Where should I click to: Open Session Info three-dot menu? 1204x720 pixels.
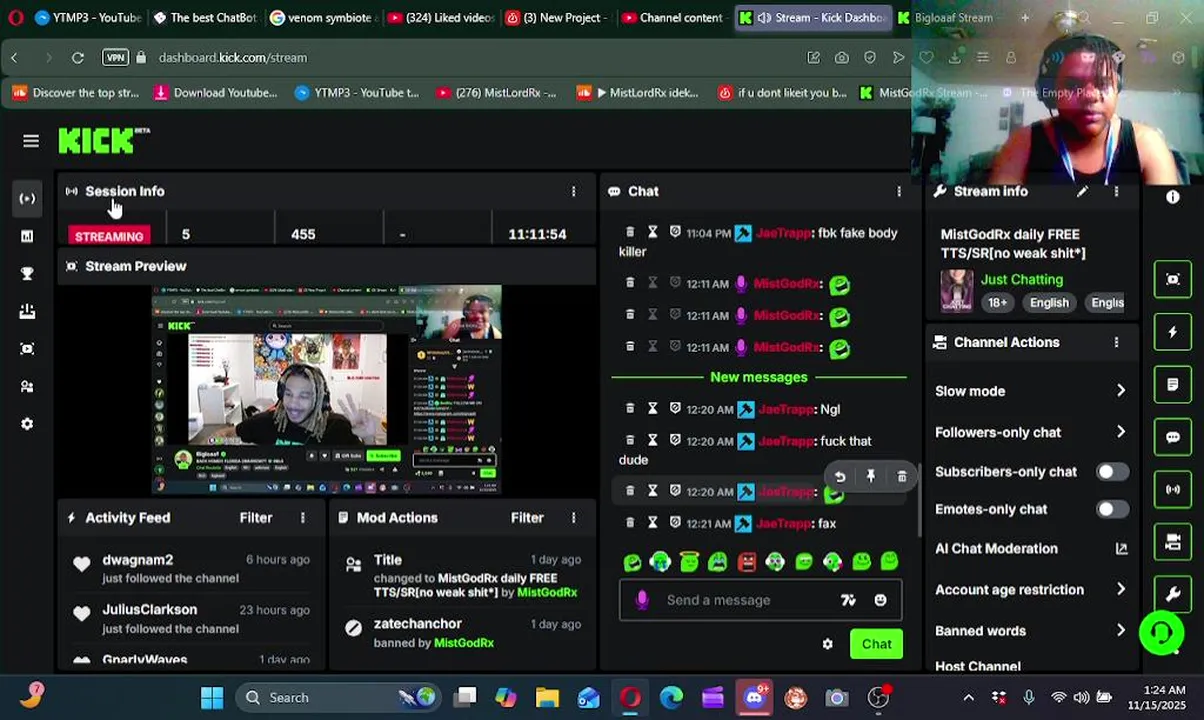[573, 191]
